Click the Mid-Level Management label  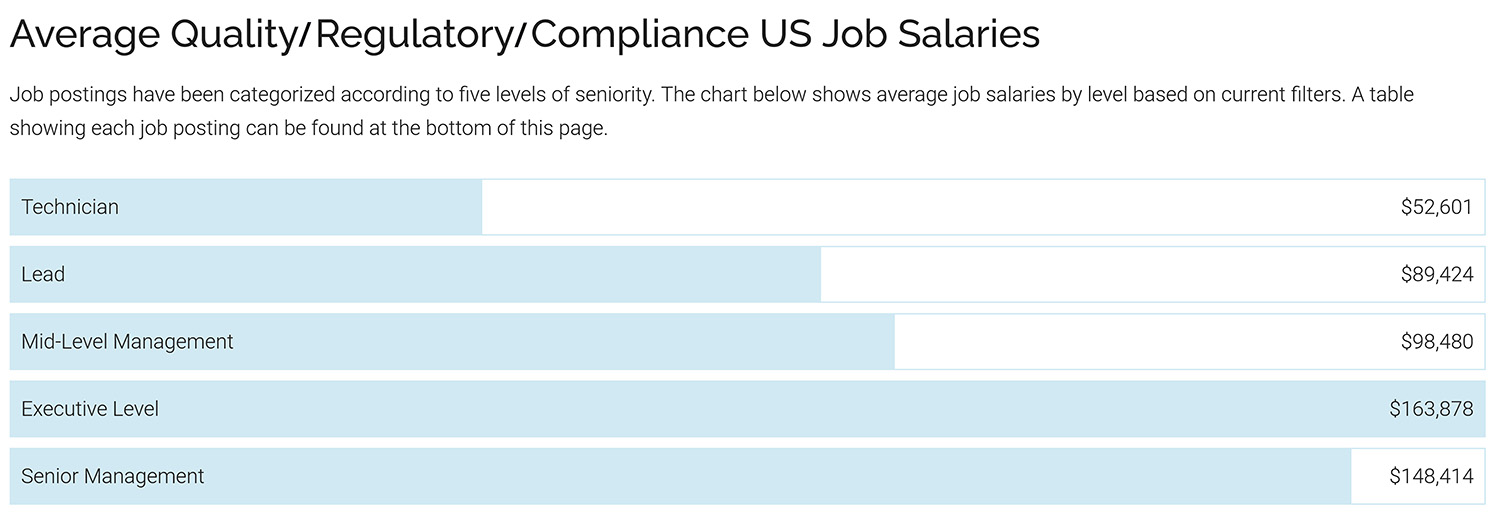pyautogui.click(x=127, y=342)
